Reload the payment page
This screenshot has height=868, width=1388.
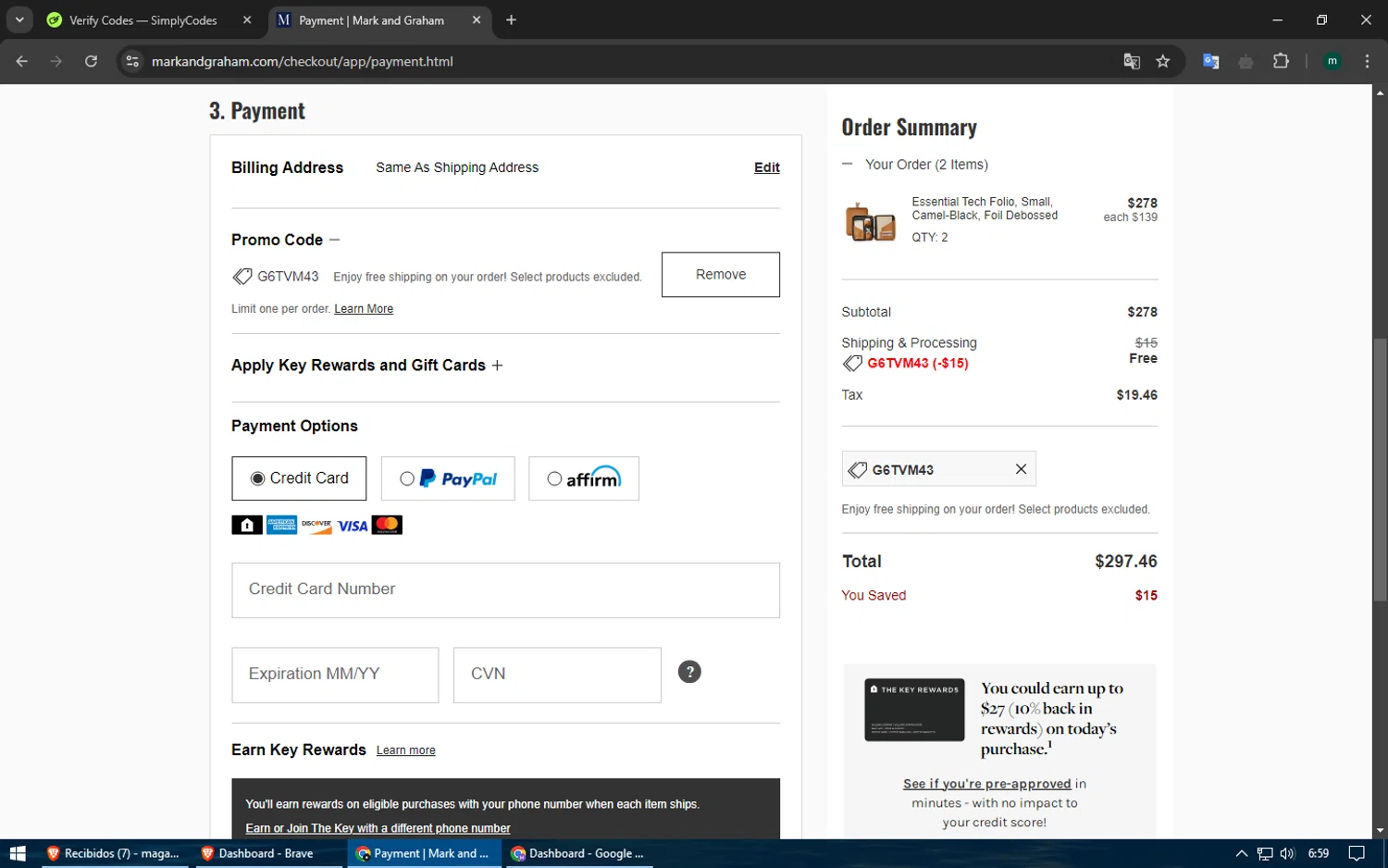point(91,61)
